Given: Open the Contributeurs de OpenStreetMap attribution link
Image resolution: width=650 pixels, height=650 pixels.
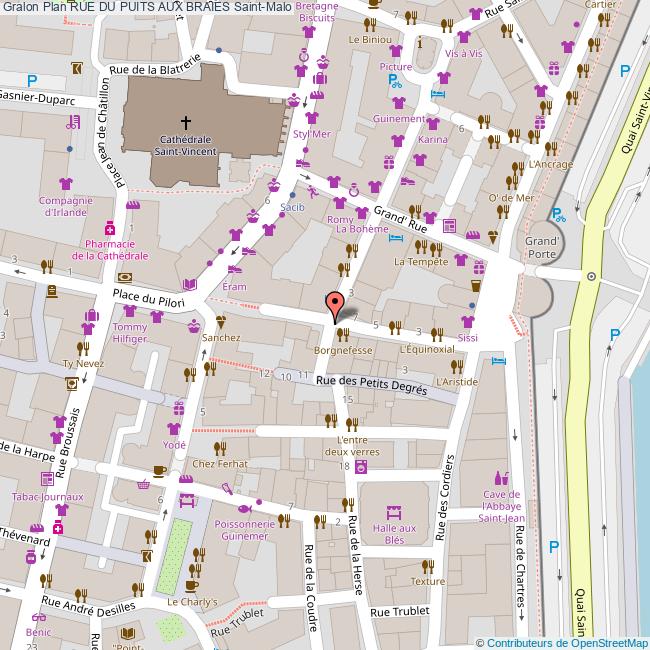Looking at the screenshot, I should pyautogui.click(x=566, y=642).
